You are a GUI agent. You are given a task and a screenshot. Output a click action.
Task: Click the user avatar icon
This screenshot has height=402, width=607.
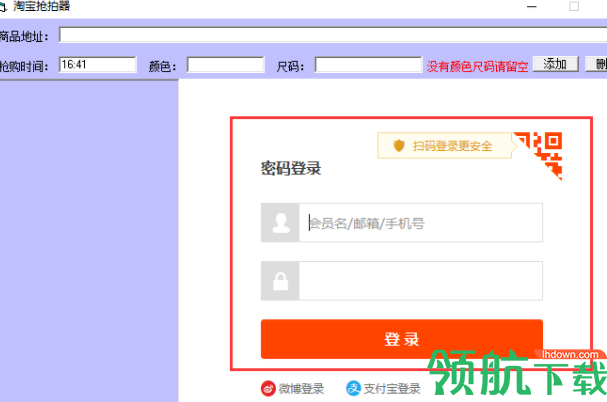tap(280, 223)
